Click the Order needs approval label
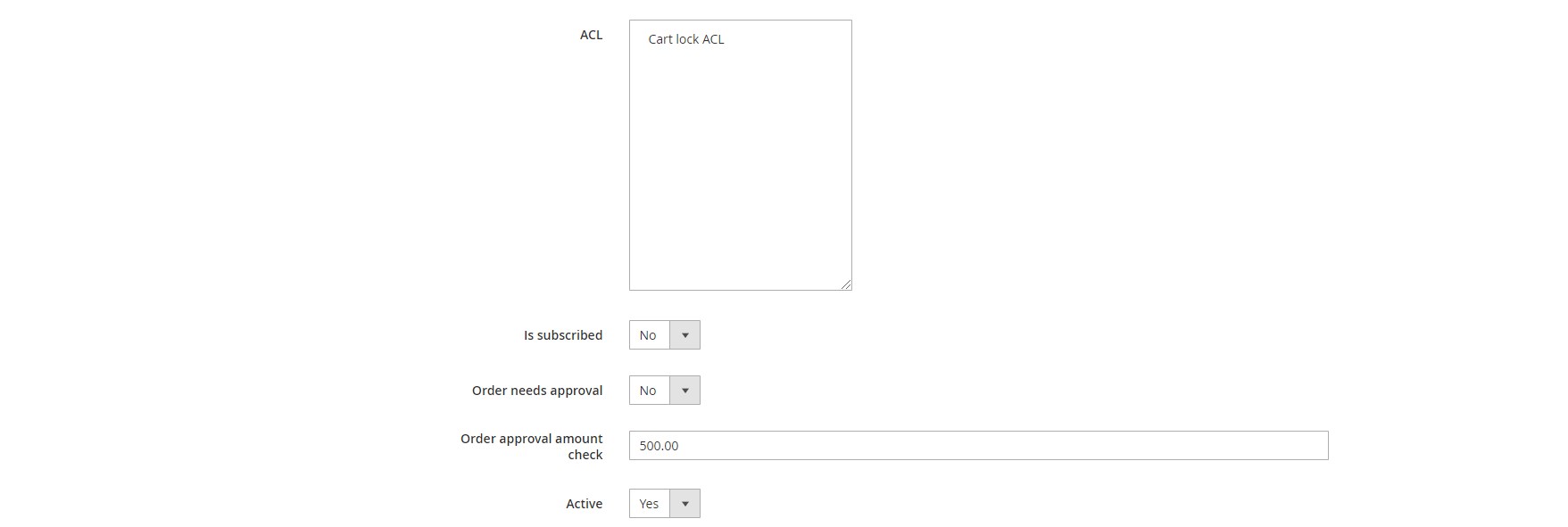Image resolution: width=1568 pixels, height=527 pixels. coord(537,391)
